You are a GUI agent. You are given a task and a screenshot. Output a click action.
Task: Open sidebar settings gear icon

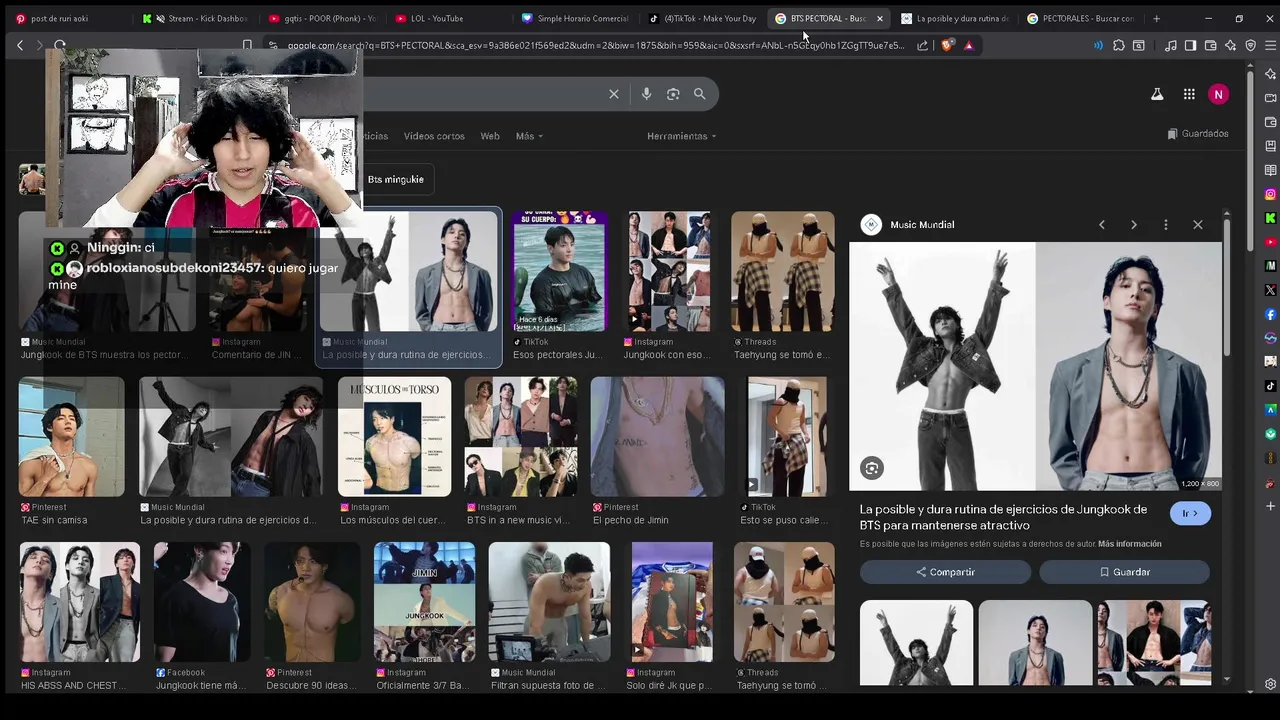click(1271, 685)
